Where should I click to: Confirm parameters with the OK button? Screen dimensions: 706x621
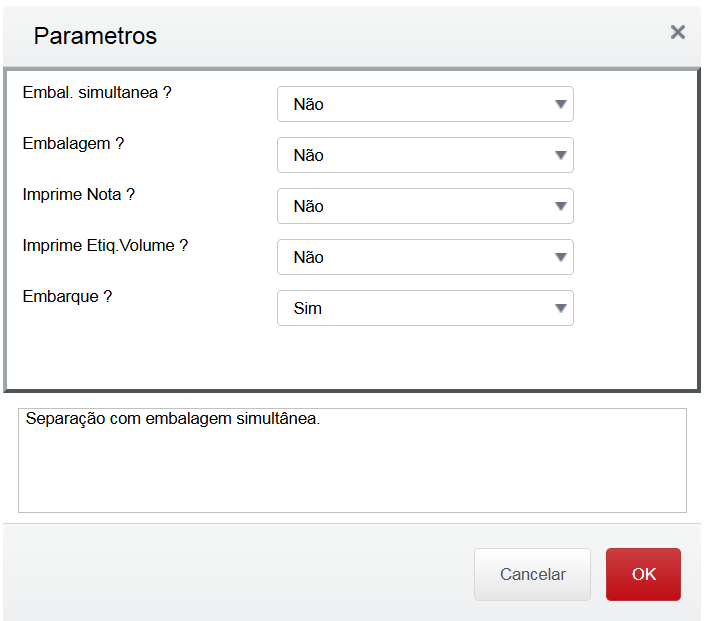point(643,574)
